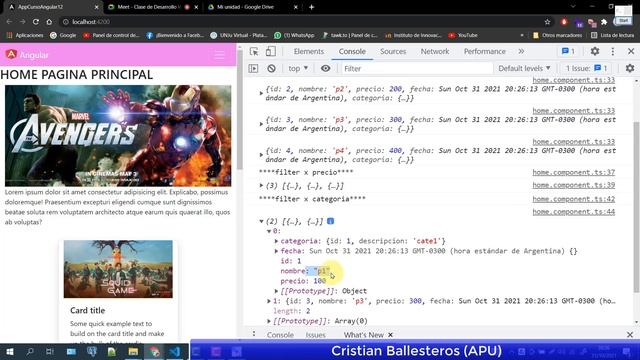This screenshot has height=360, width=640.
Task: Open the Windows Start menu
Action: coord(10,351)
